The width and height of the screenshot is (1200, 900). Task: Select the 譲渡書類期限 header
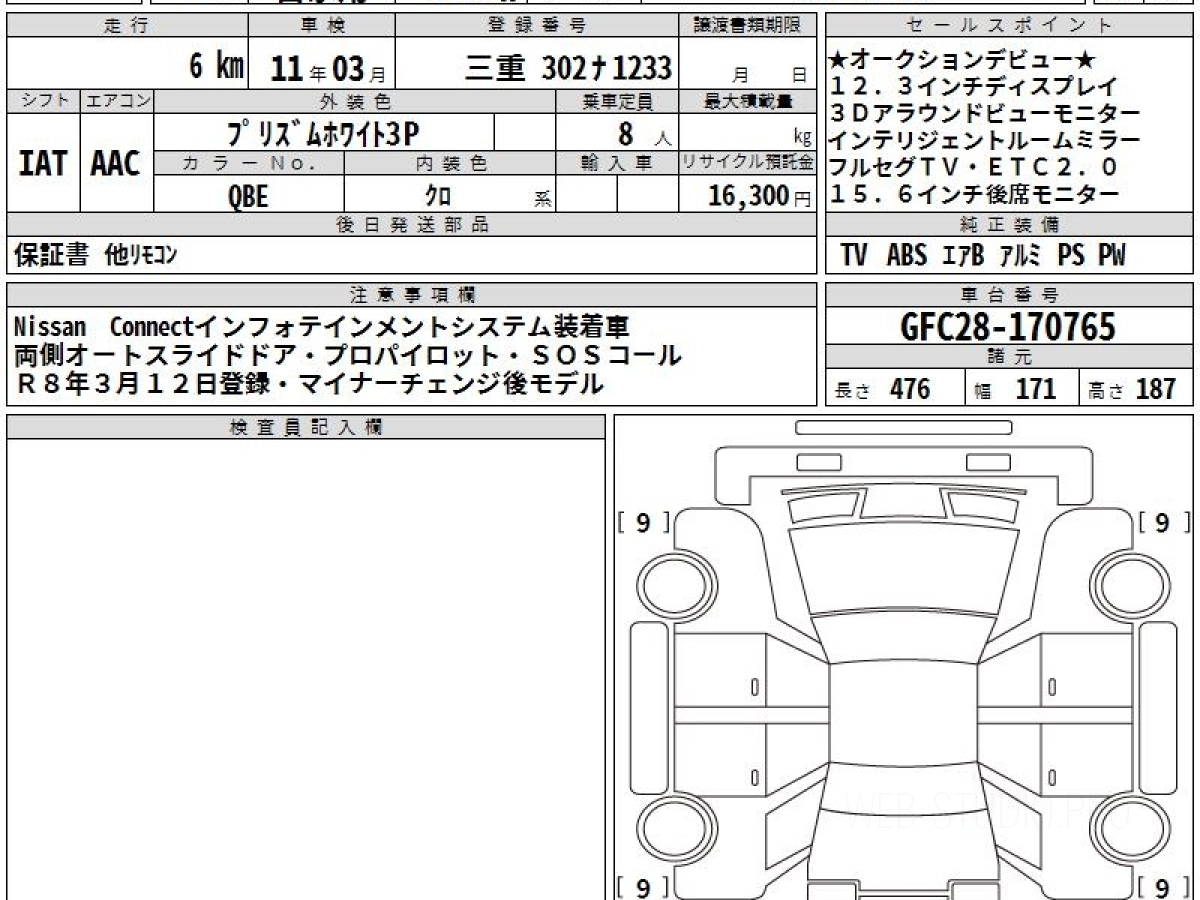click(x=747, y=26)
